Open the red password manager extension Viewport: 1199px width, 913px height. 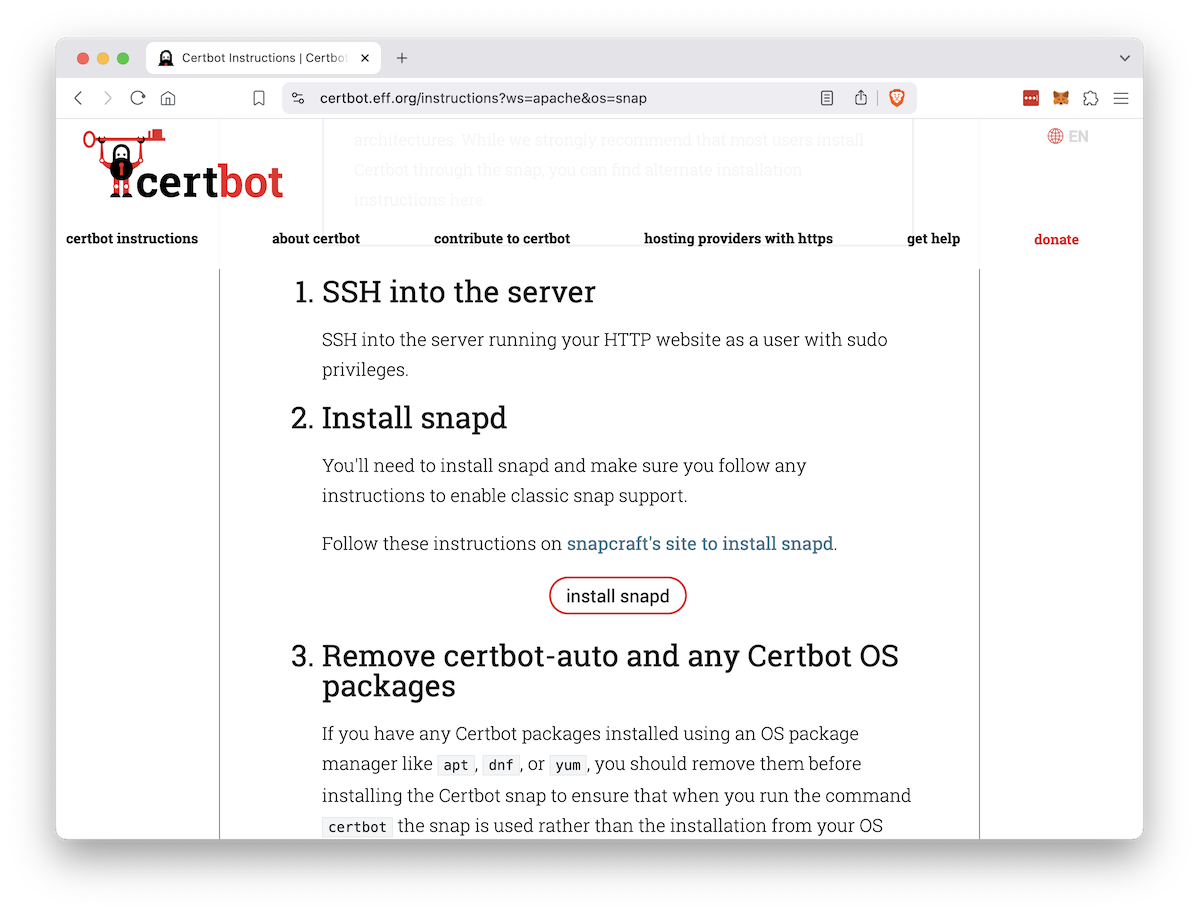point(1031,98)
